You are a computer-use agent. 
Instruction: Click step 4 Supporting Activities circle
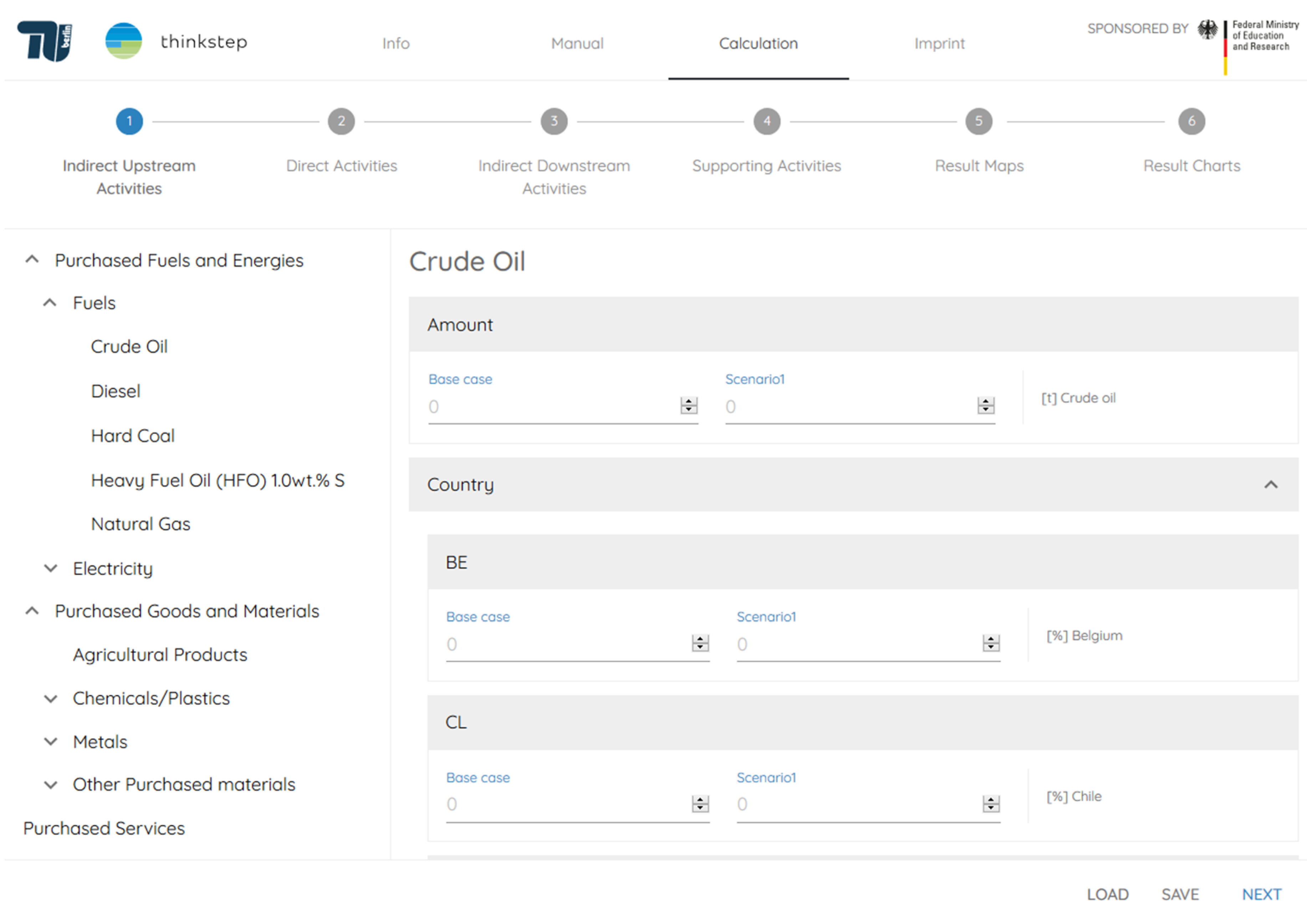pyautogui.click(x=766, y=121)
